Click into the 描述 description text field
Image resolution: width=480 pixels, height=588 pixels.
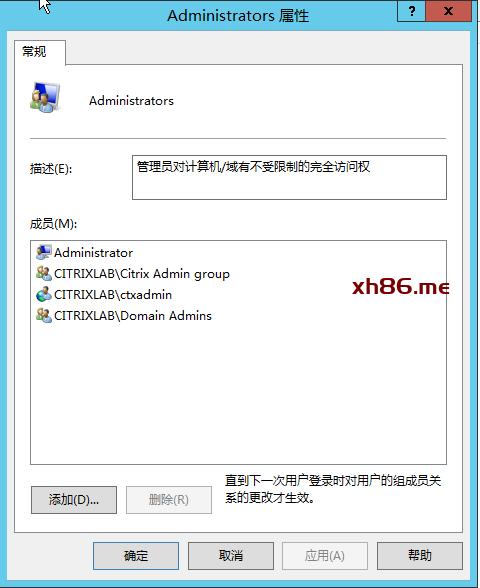pyautogui.click(x=289, y=177)
